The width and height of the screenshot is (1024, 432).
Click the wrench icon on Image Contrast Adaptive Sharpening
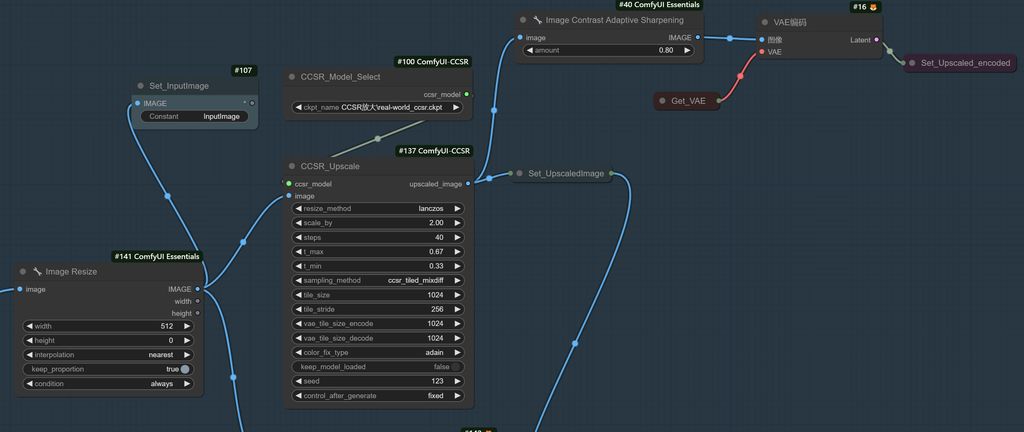537,20
